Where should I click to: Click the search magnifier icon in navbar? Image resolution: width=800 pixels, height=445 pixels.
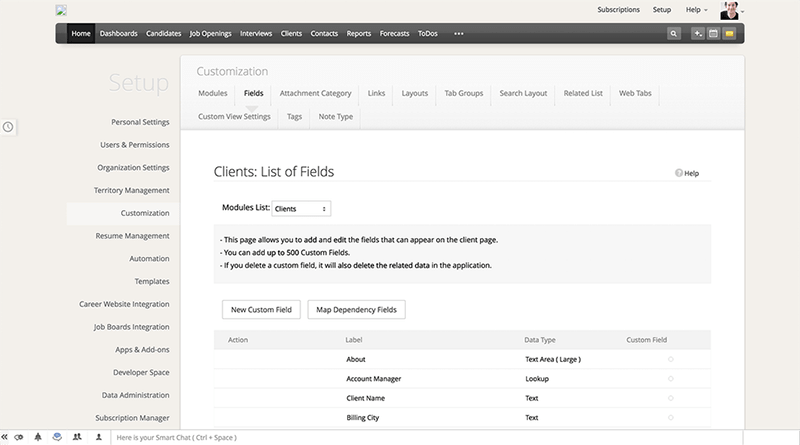pos(674,33)
